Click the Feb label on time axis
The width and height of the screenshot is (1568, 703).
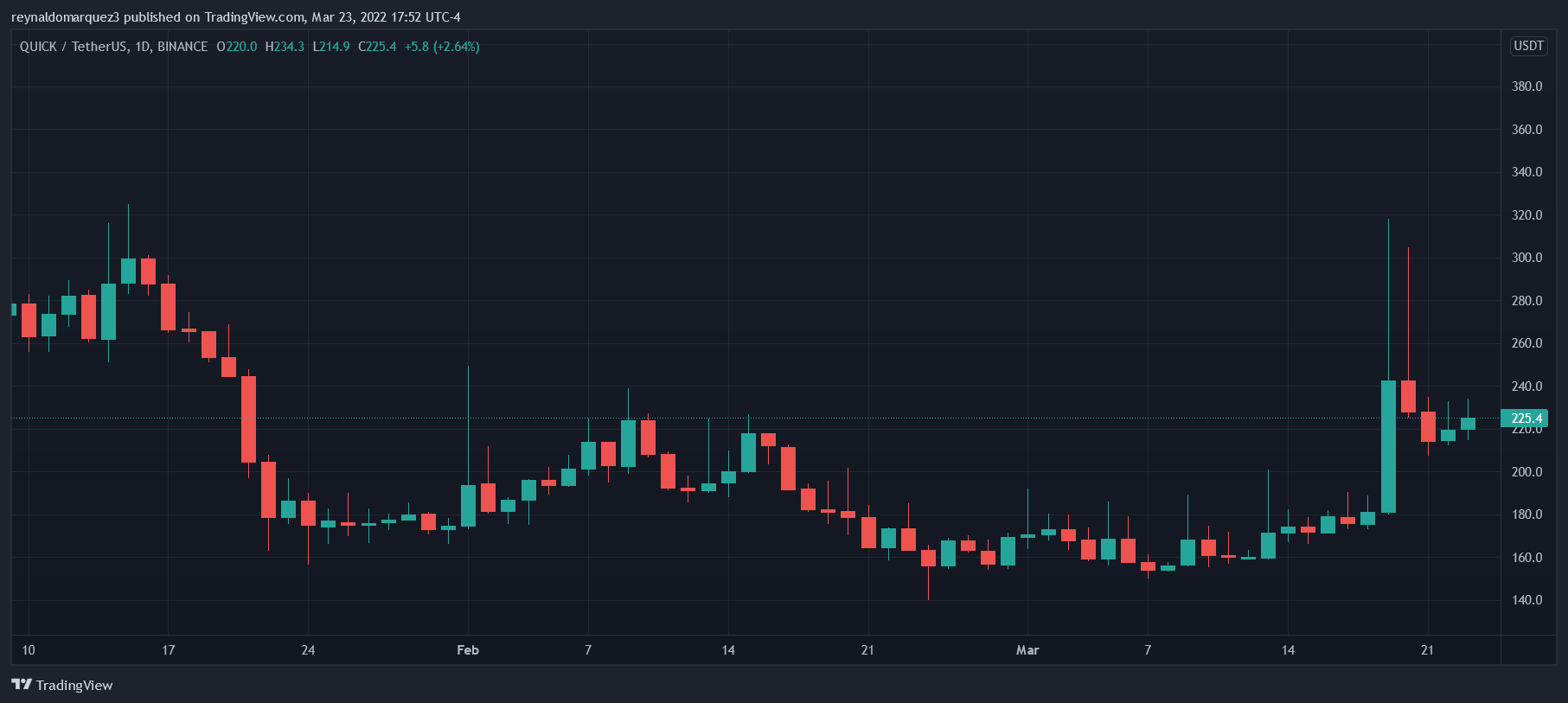(x=468, y=650)
